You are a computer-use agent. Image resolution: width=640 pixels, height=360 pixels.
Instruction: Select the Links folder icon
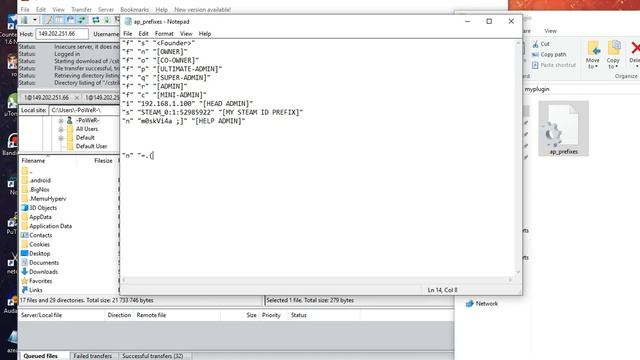point(24,290)
